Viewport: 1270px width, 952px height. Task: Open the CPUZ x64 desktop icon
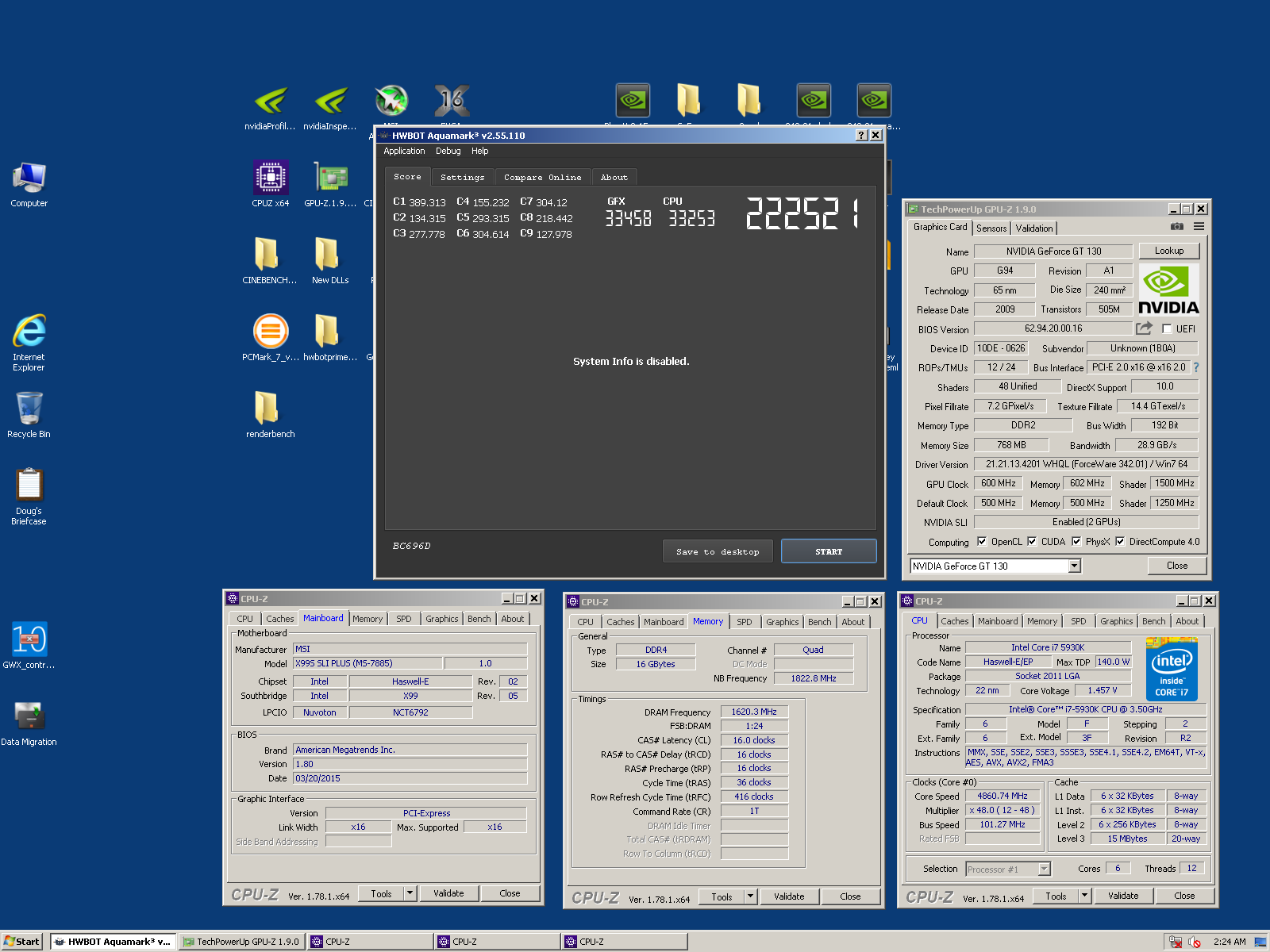271,184
